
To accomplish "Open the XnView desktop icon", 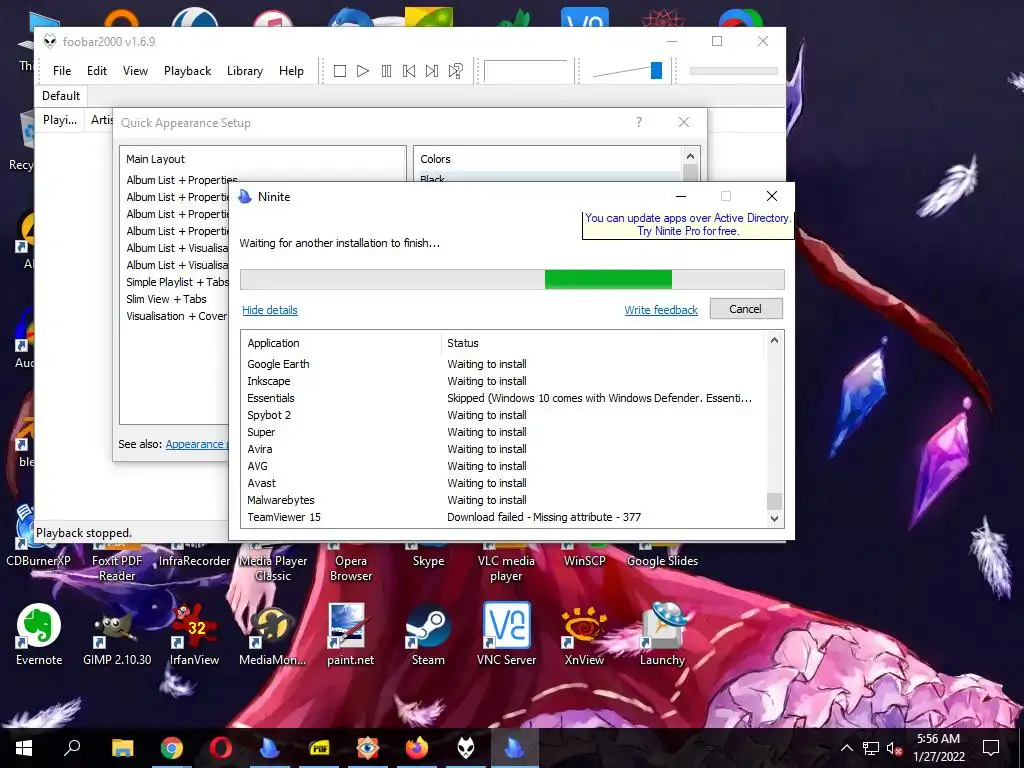I will pos(584,633).
